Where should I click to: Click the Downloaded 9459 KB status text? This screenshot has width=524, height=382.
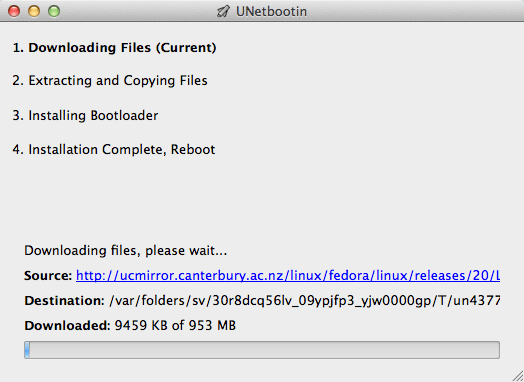(175, 326)
